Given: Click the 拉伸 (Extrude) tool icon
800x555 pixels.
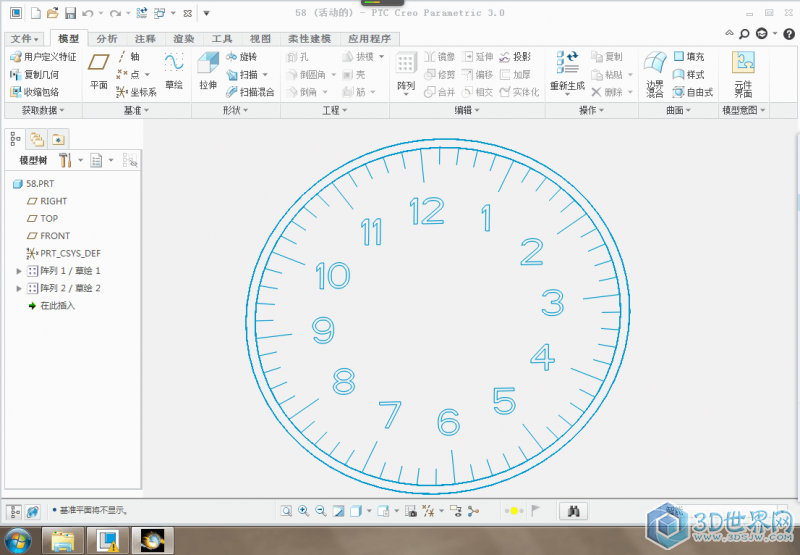Looking at the screenshot, I should pos(207,70).
